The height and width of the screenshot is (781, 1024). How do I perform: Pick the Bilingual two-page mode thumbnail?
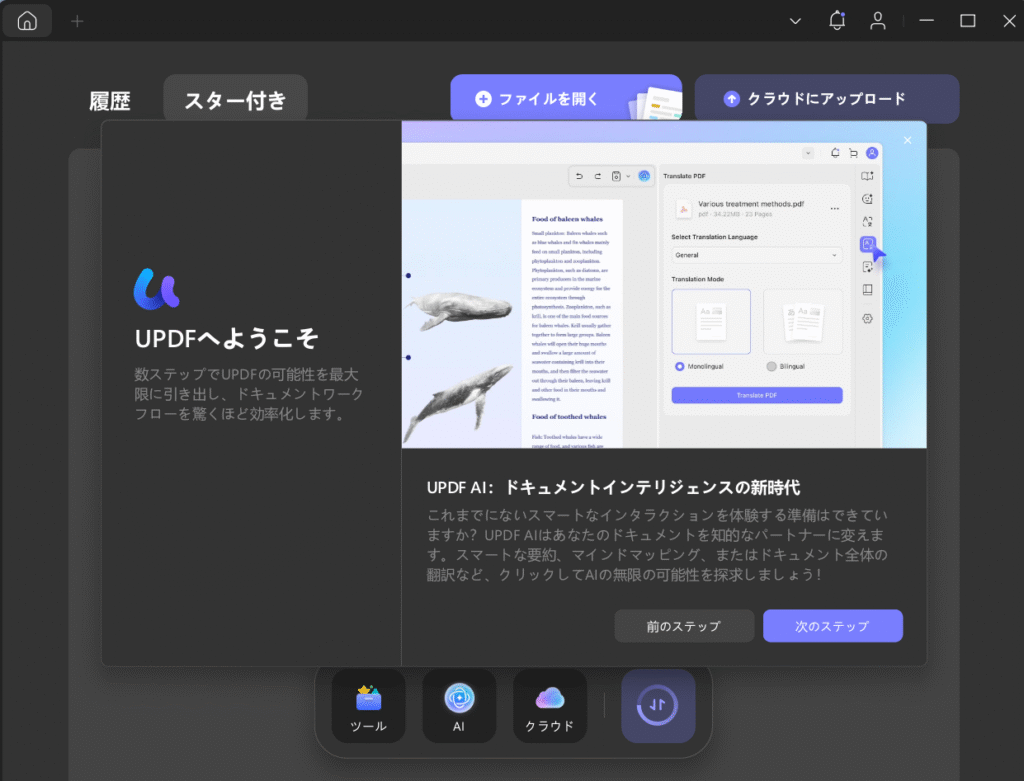[802, 321]
